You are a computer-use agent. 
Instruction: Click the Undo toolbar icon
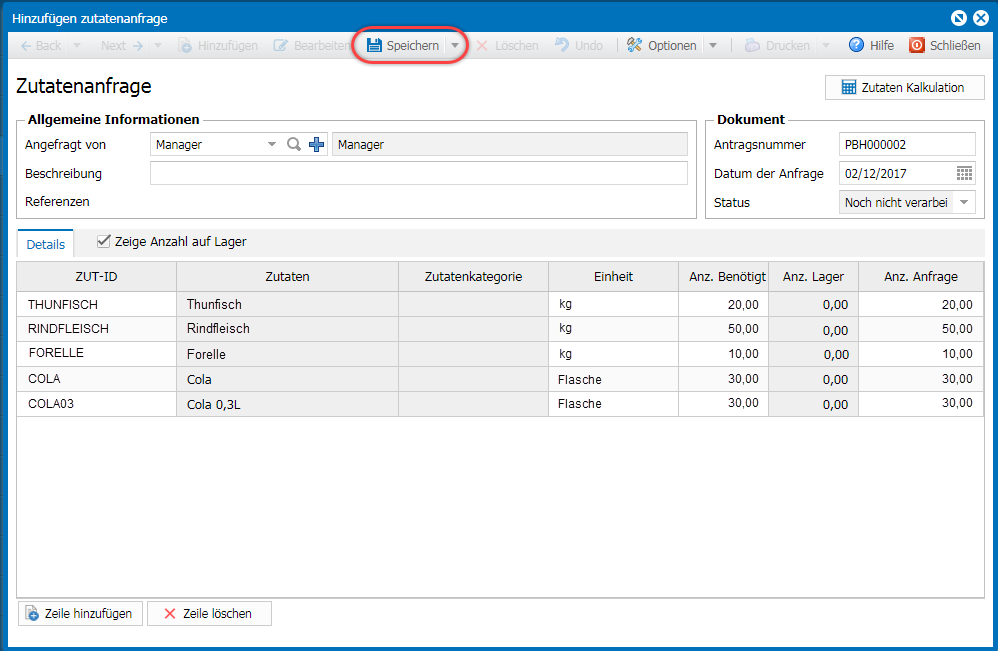pos(562,45)
